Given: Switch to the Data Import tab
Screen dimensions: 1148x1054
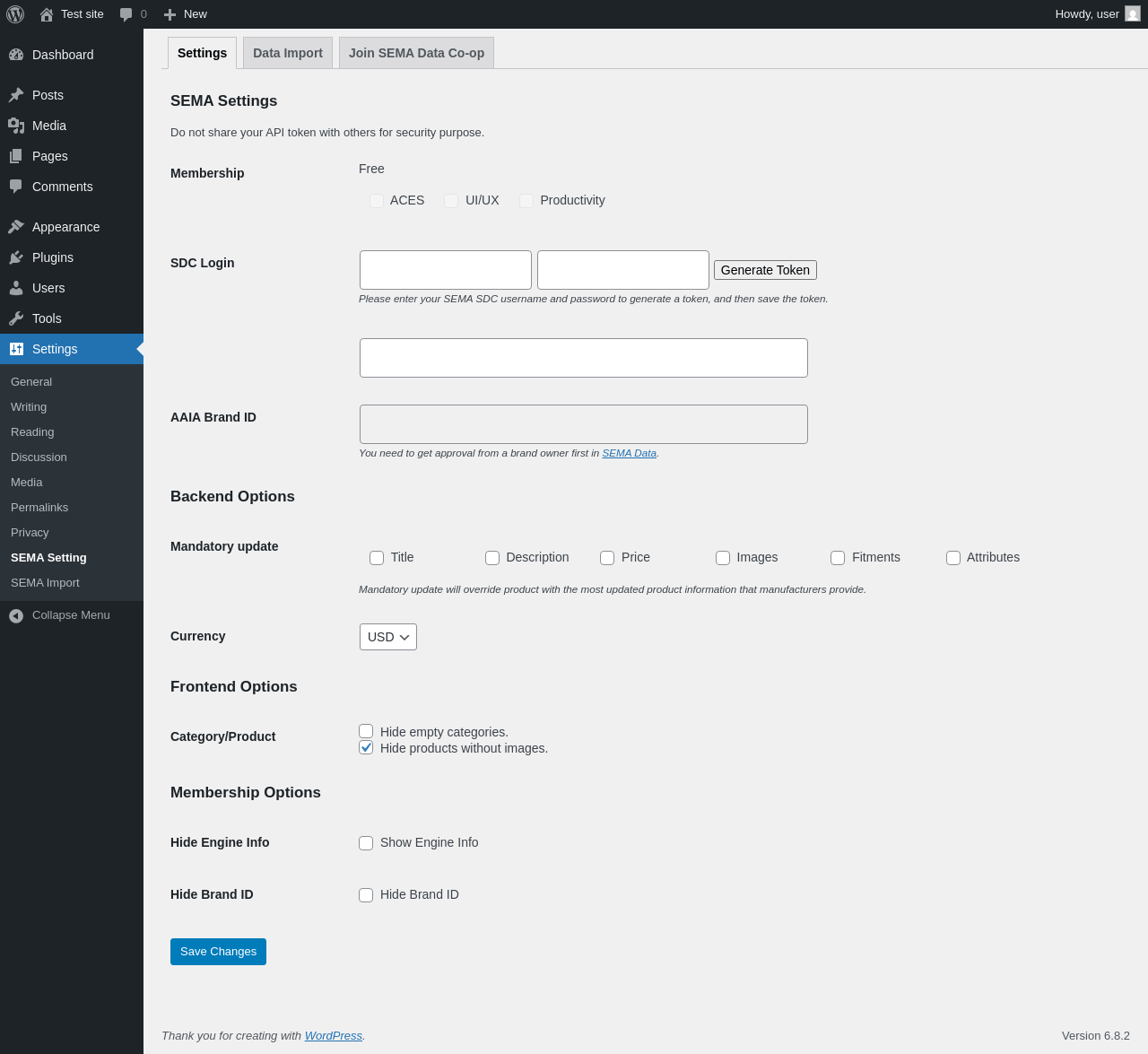Looking at the screenshot, I should point(288,53).
